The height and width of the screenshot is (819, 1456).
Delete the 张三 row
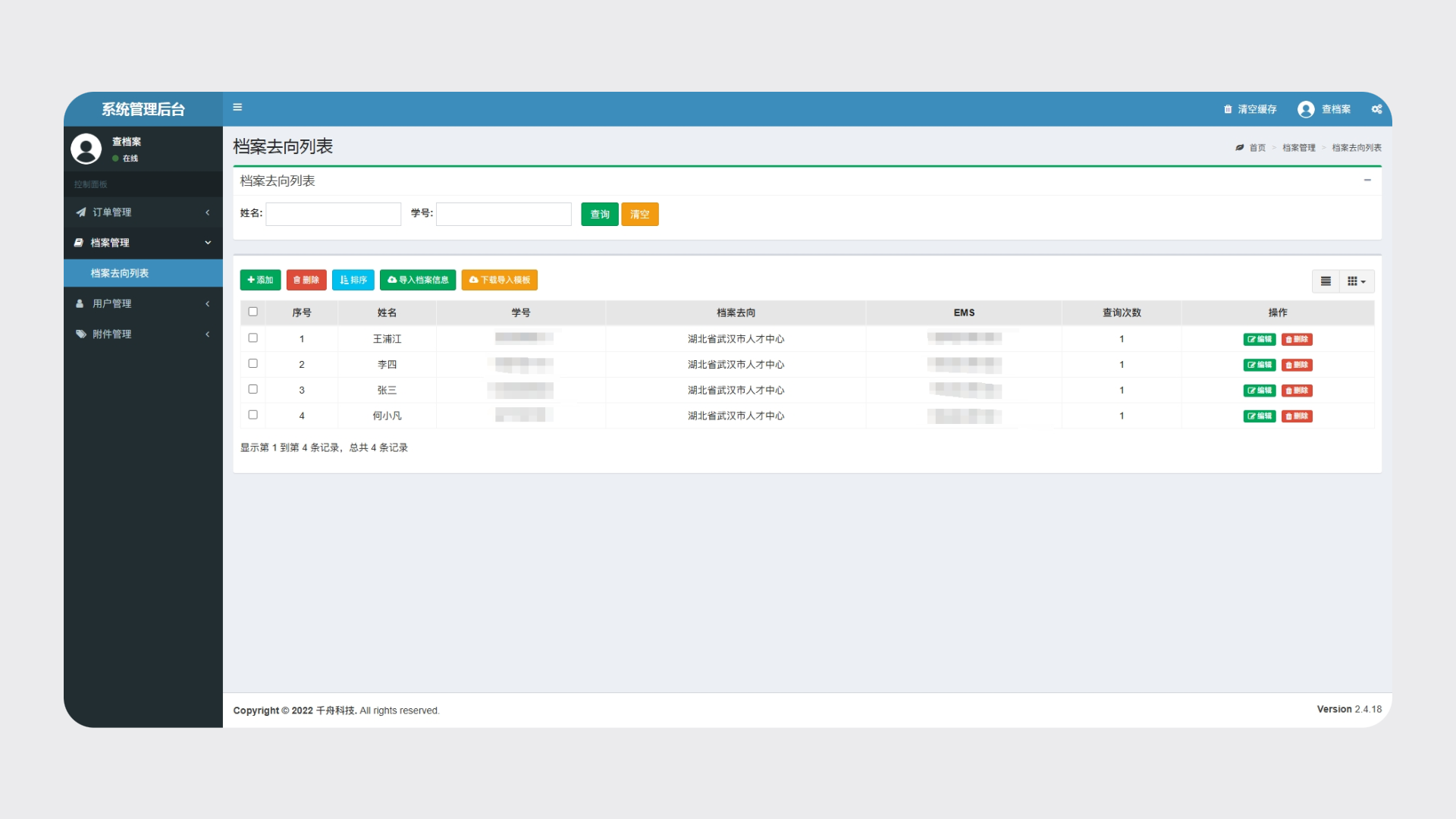[1297, 391]
